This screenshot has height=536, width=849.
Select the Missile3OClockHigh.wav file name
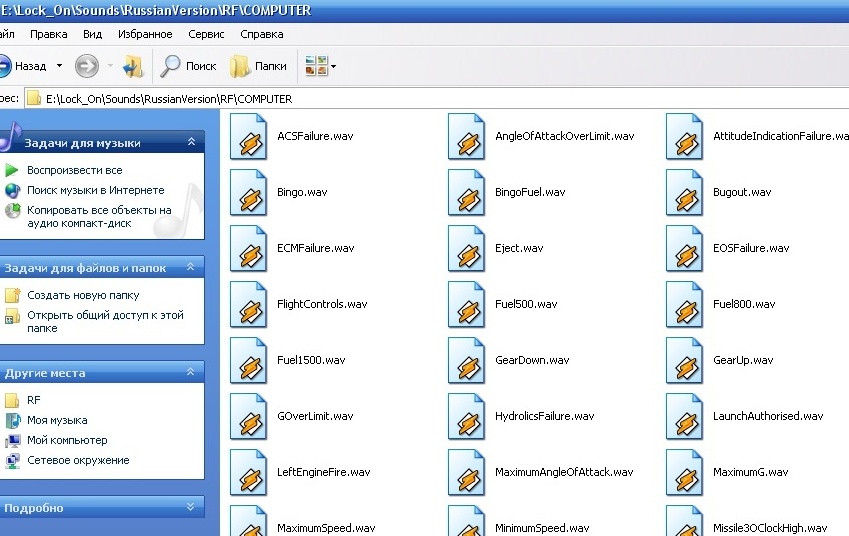point(770,528)
